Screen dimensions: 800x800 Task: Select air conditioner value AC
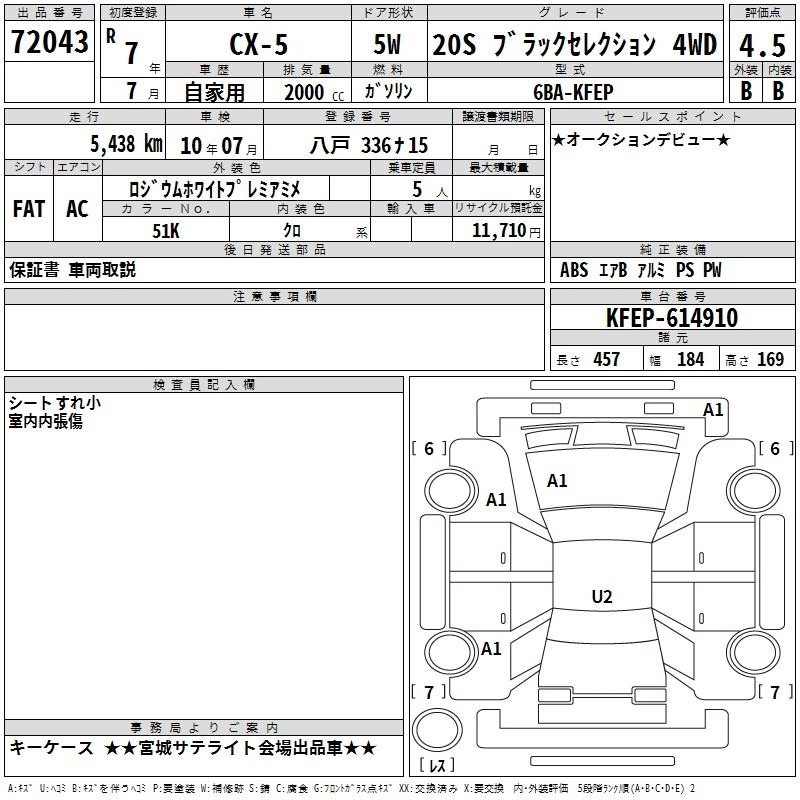click(77, 209)
